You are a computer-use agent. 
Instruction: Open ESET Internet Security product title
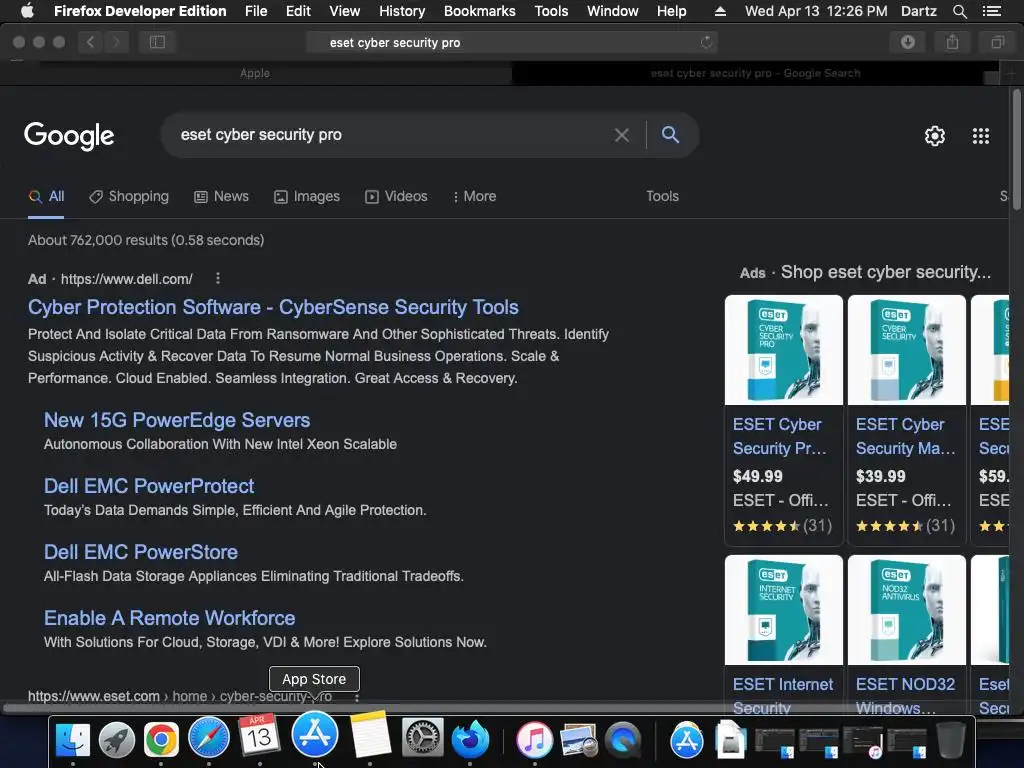[x=782, y=695]
